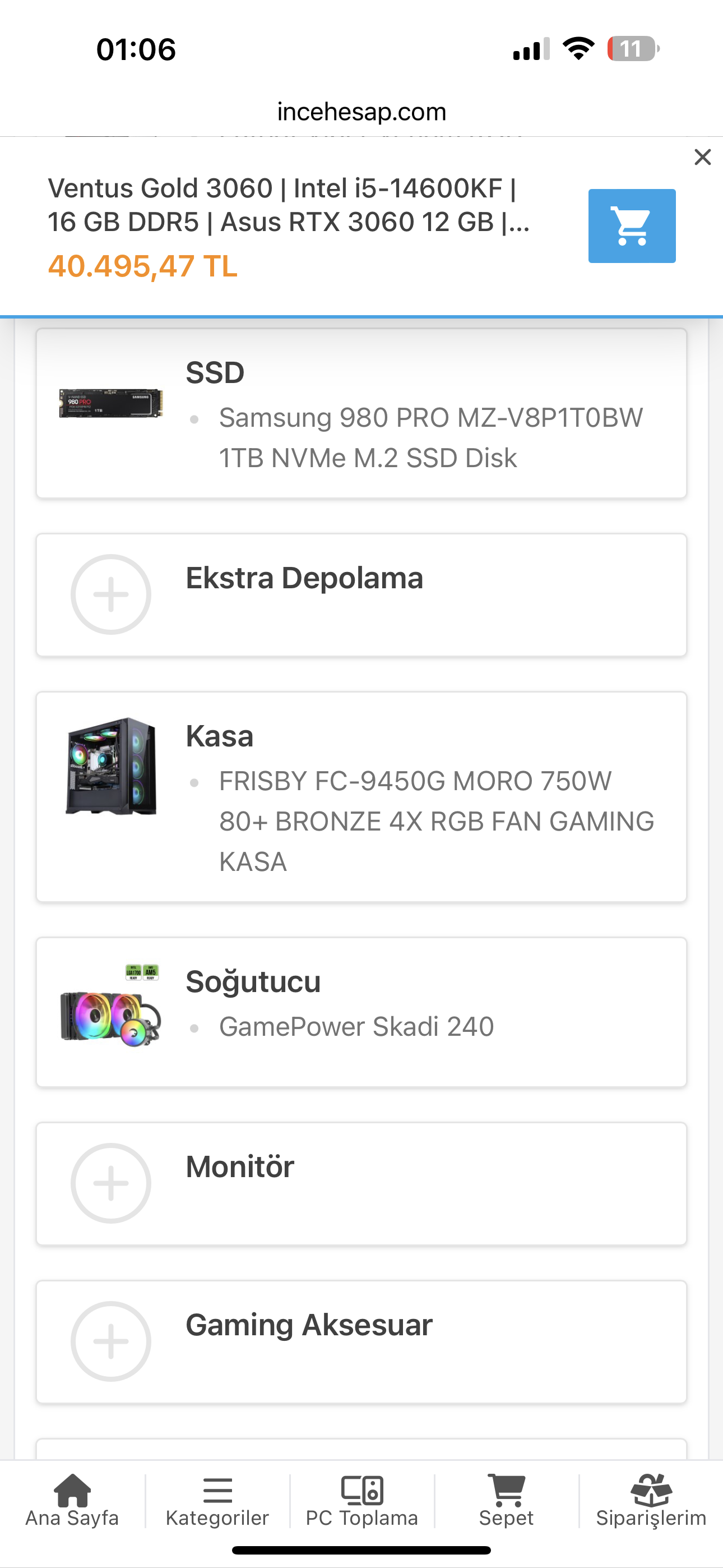
Task: Open the Ventus Gold 3060 product title
Action: [289, 205]
